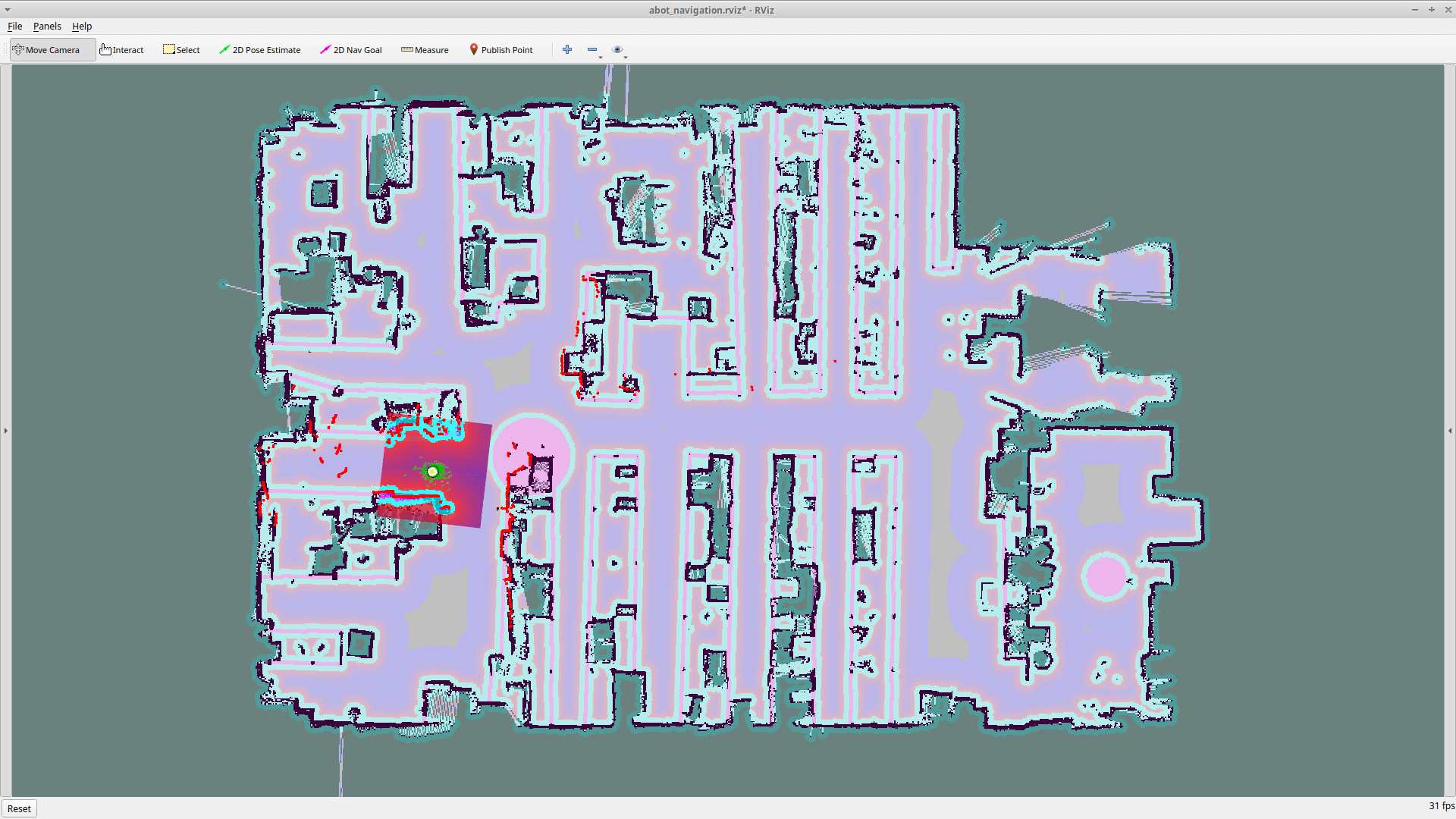Click the green robot pose marker on map
1456x819 pixels.
click(x=432, y=472)
